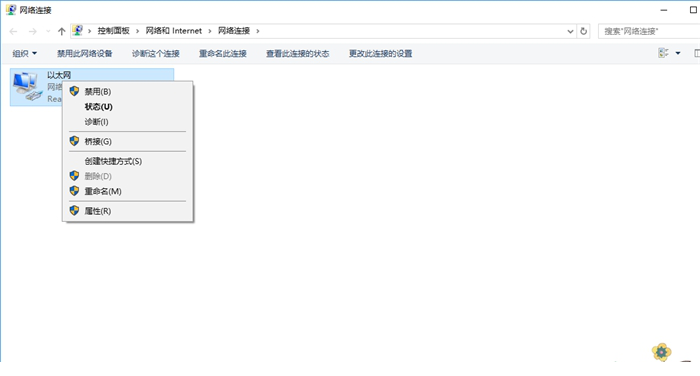This screenshot has width=700, height=376.
Task: Click the 搜索"网络连接" search box
Action: (x=649, y=31)
